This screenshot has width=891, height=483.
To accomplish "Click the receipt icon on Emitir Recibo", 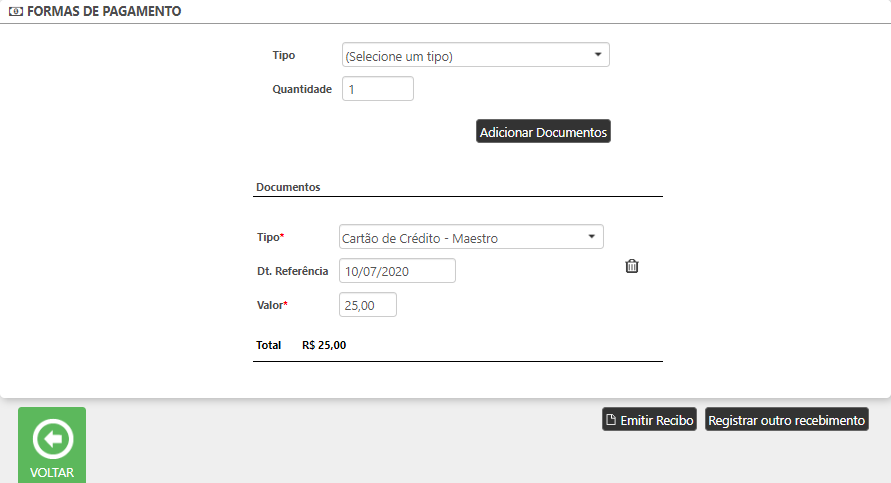I will [x=611, y=420].
